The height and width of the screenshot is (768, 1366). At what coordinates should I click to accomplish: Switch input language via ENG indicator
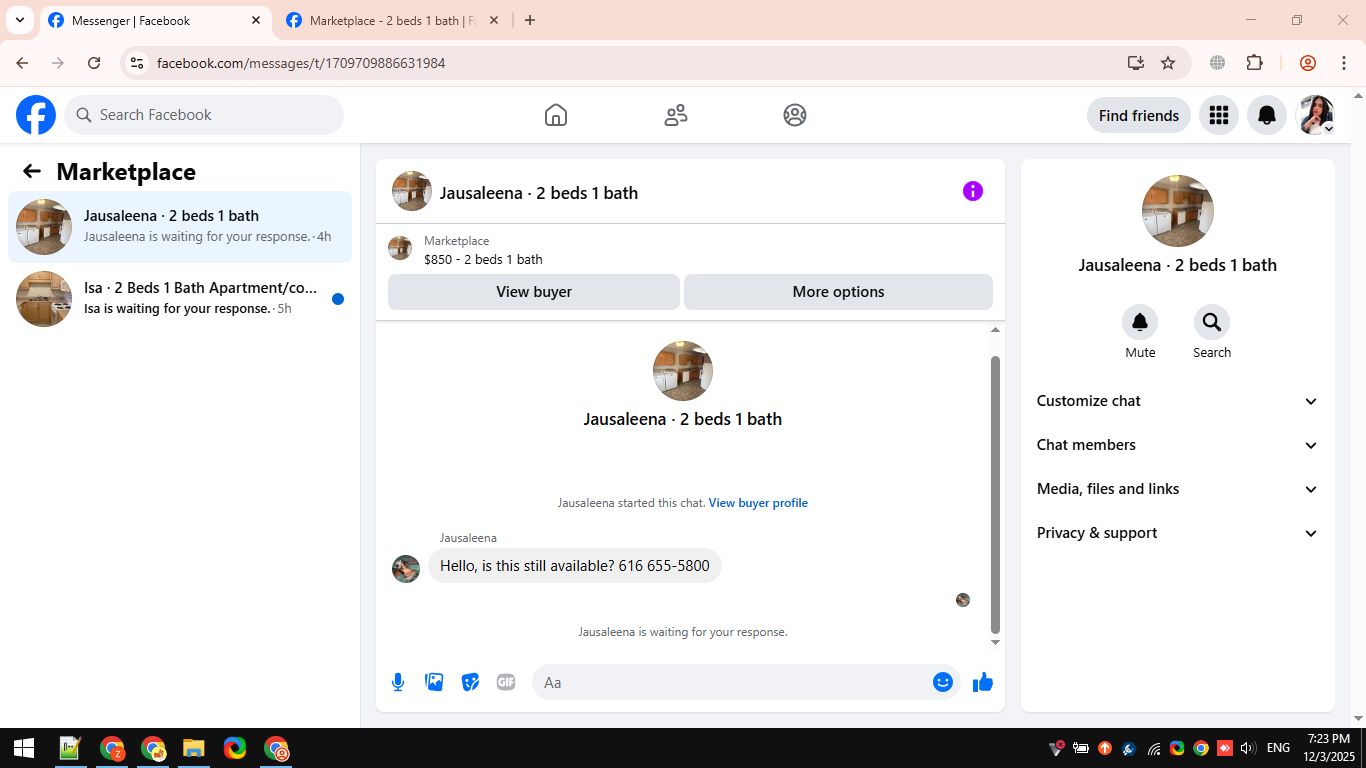pos(1278,748)
